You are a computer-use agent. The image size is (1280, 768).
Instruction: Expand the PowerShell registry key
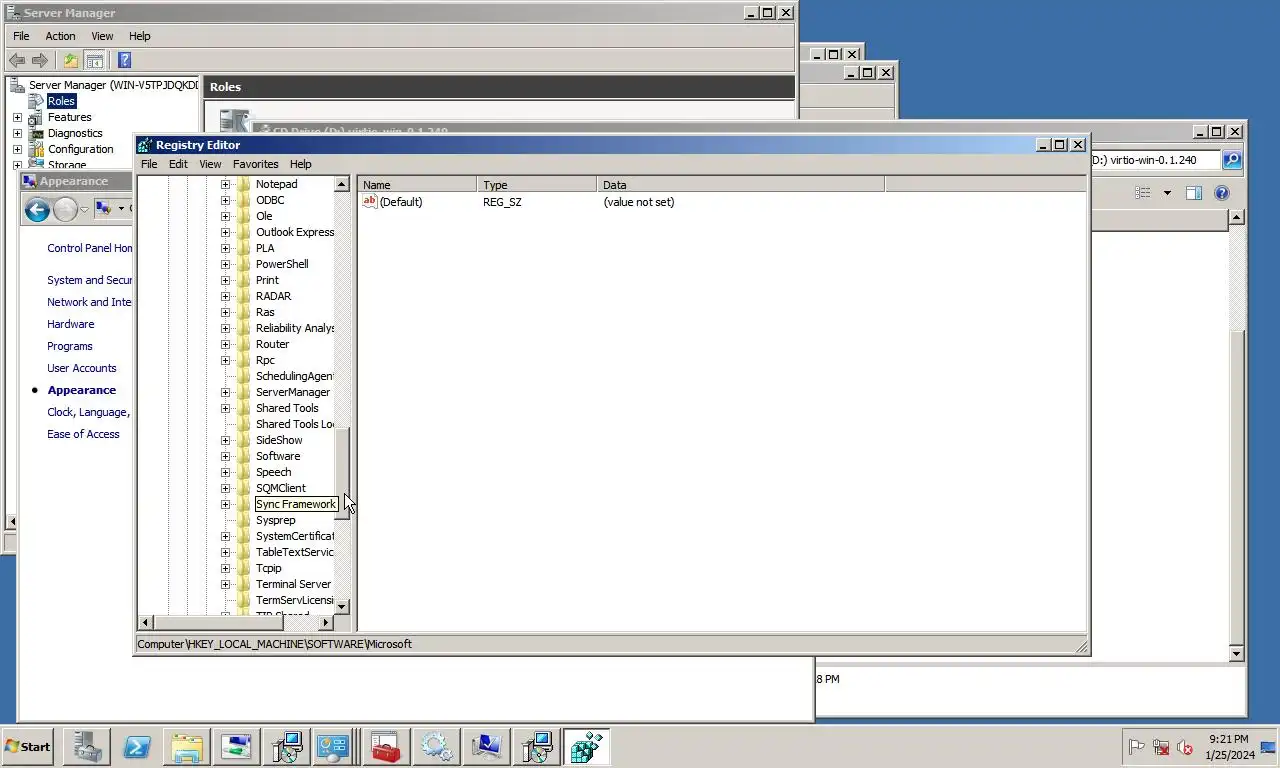click(225, 264)
